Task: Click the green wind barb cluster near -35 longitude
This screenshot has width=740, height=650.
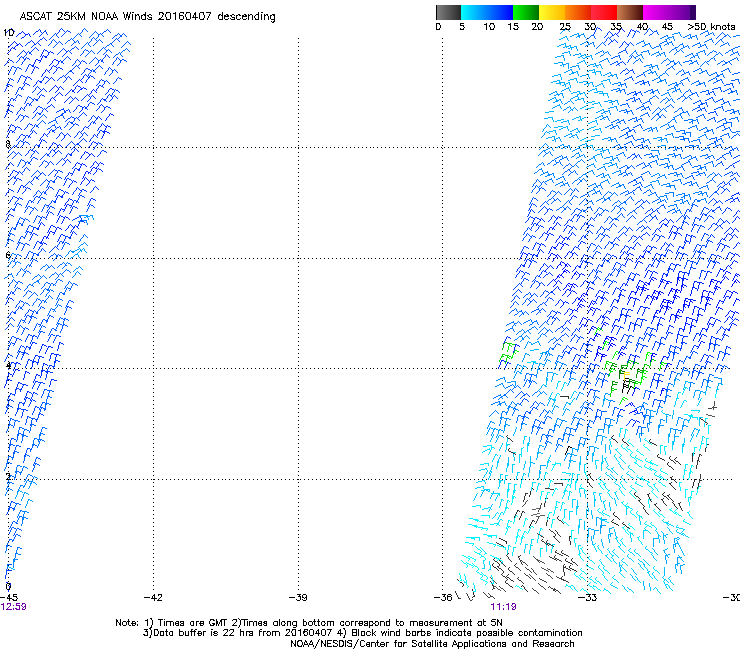Action: pos(508,353)
